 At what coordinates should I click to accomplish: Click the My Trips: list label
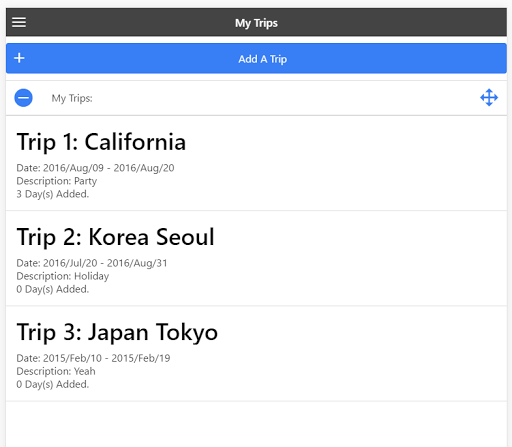point(72,98)
